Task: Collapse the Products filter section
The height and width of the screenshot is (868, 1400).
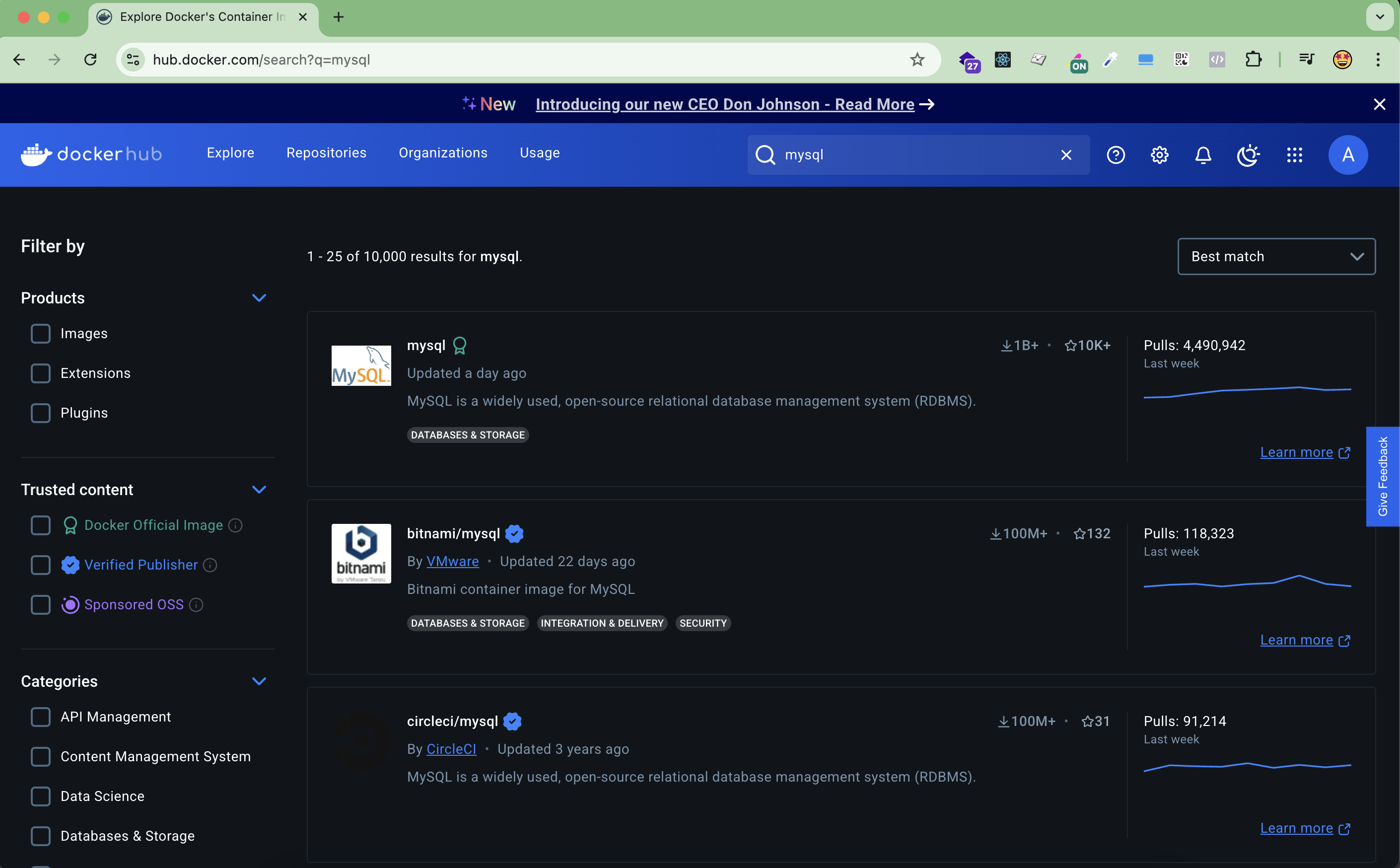Action: coord(259,298)
